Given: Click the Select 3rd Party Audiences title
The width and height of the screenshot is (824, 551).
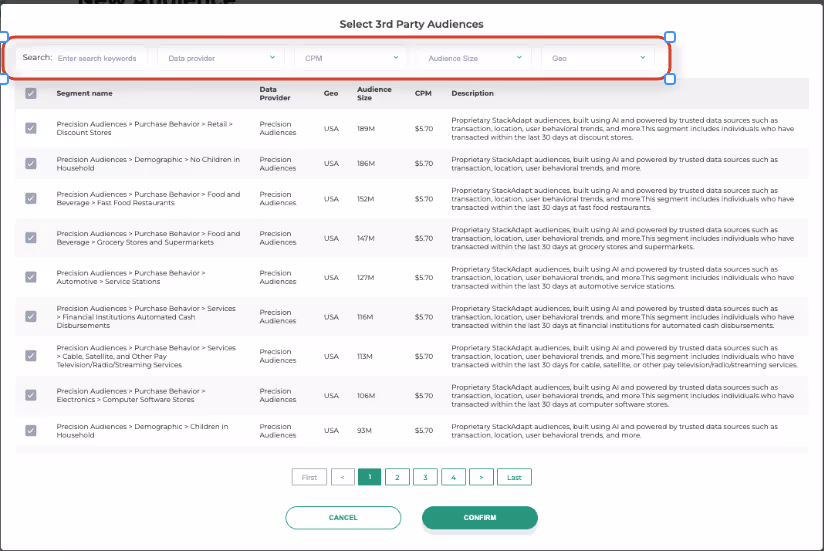Looking at the screenshot, I should pyautogui.click(x=411, y=24).
